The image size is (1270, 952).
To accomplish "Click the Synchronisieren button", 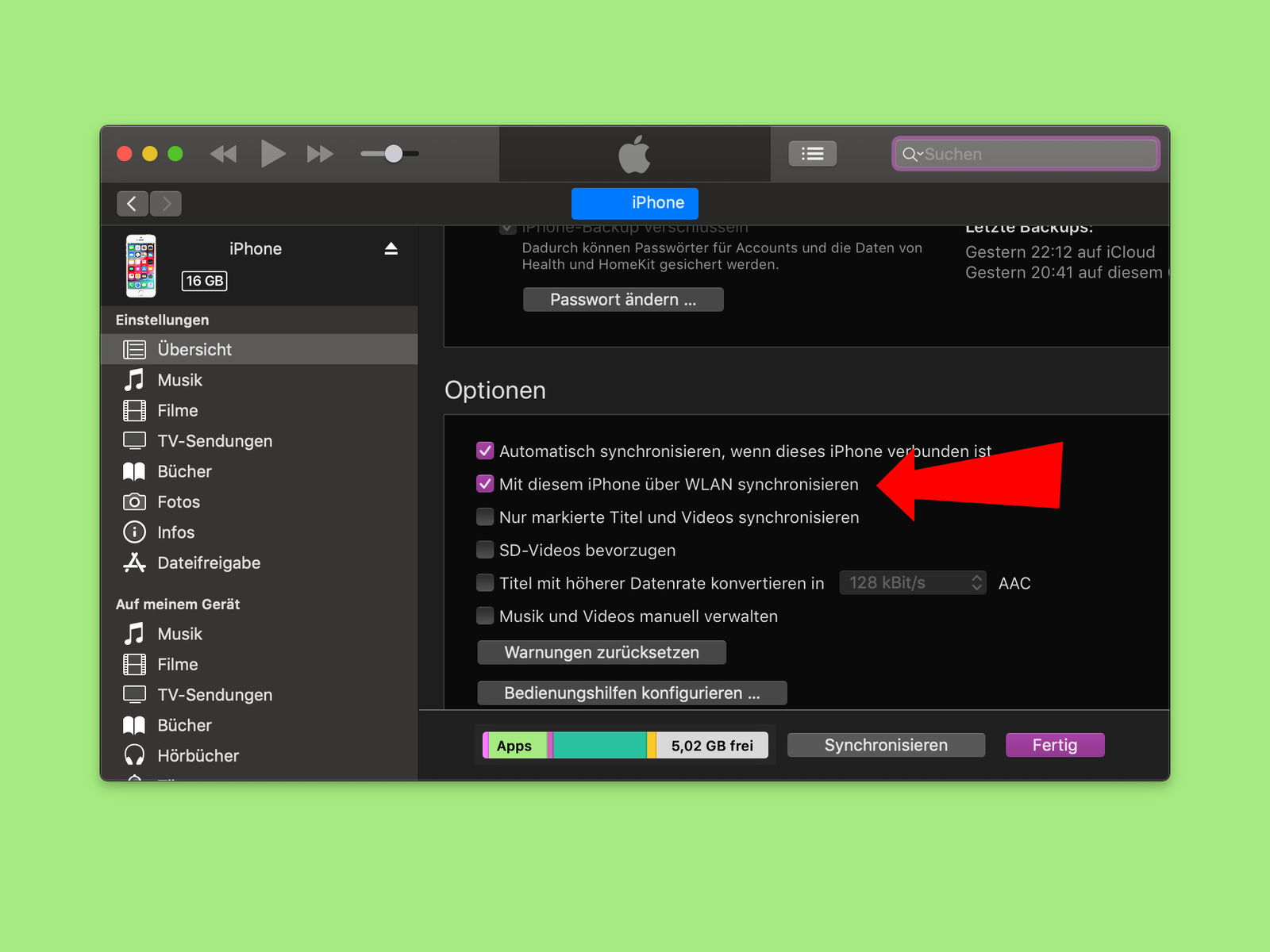I will click(x=886, y=746).
